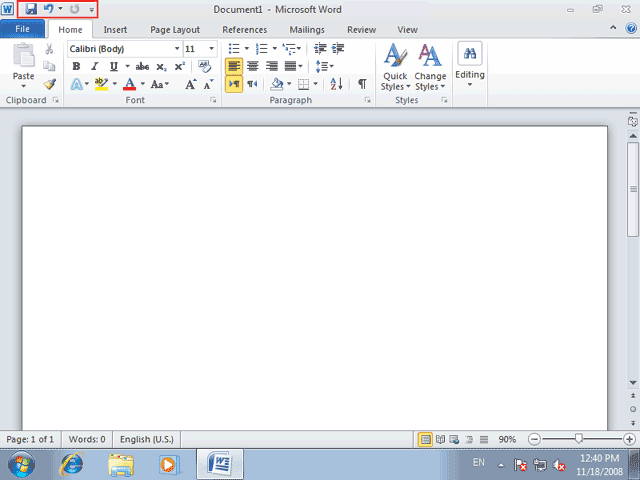
Task: Open the blue File button
Action: [22, 29]
